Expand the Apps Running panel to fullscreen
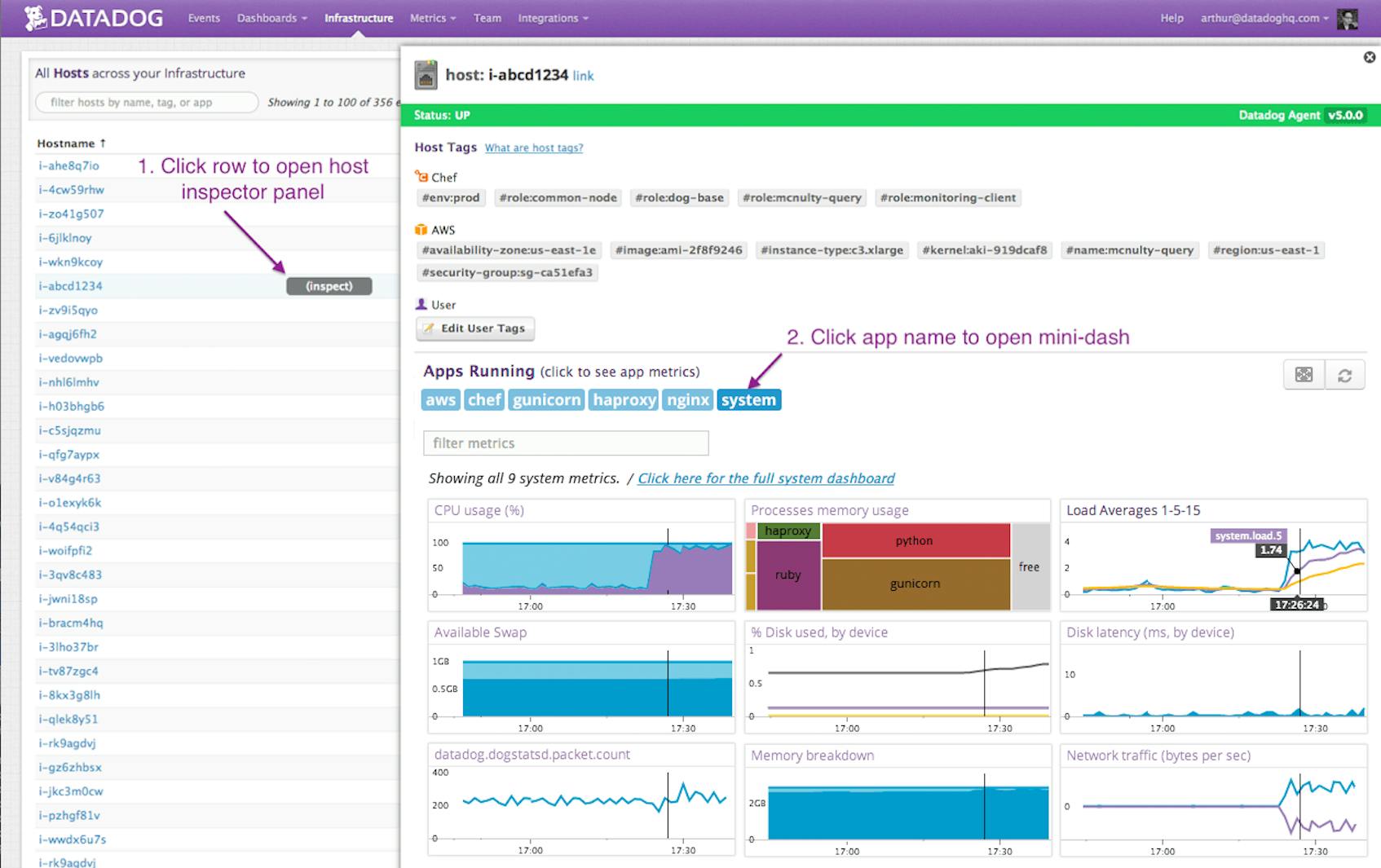Screen dimensions: 1381x868 [1303, 375]
